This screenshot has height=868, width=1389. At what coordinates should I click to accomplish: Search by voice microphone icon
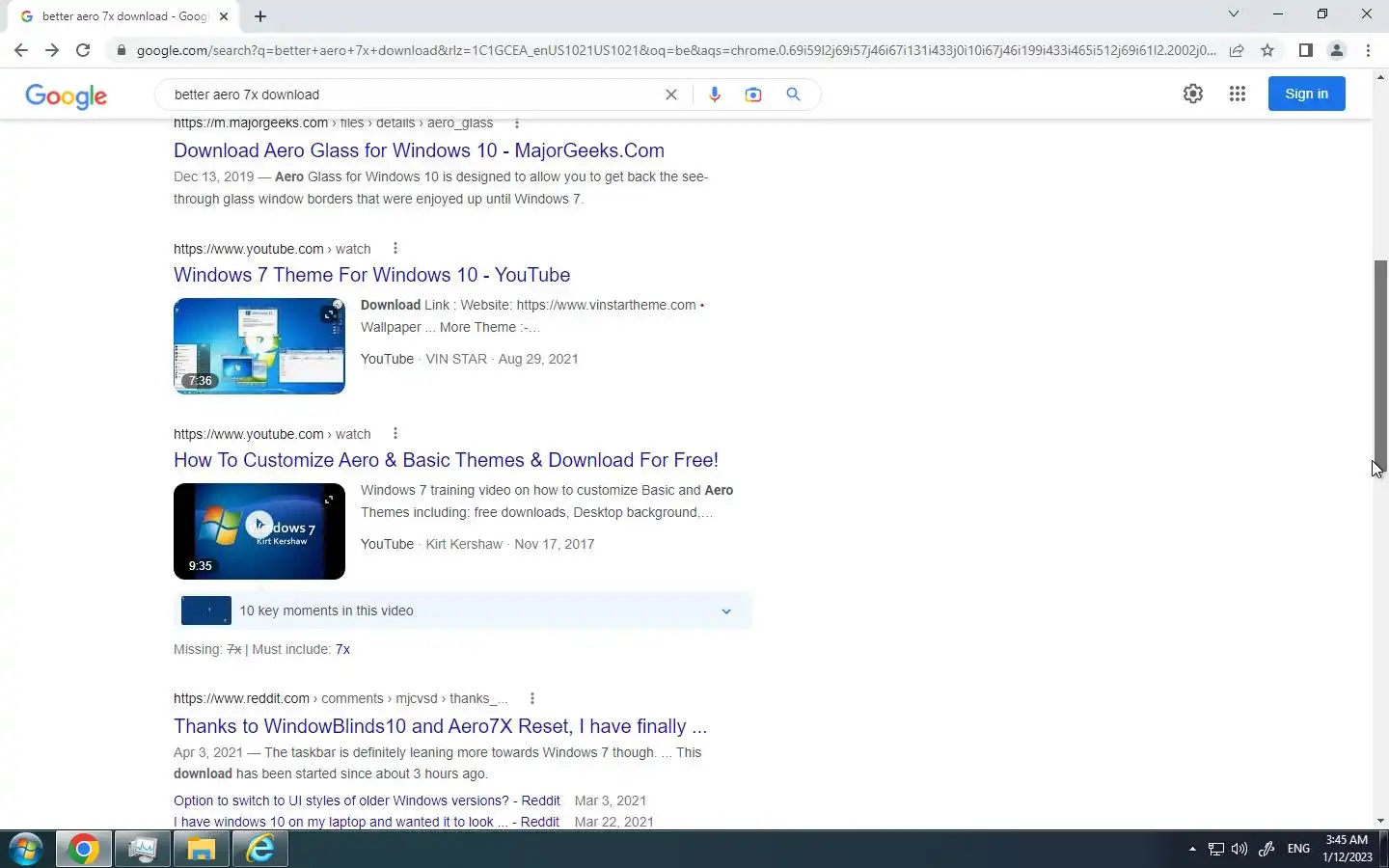point(715,95)
